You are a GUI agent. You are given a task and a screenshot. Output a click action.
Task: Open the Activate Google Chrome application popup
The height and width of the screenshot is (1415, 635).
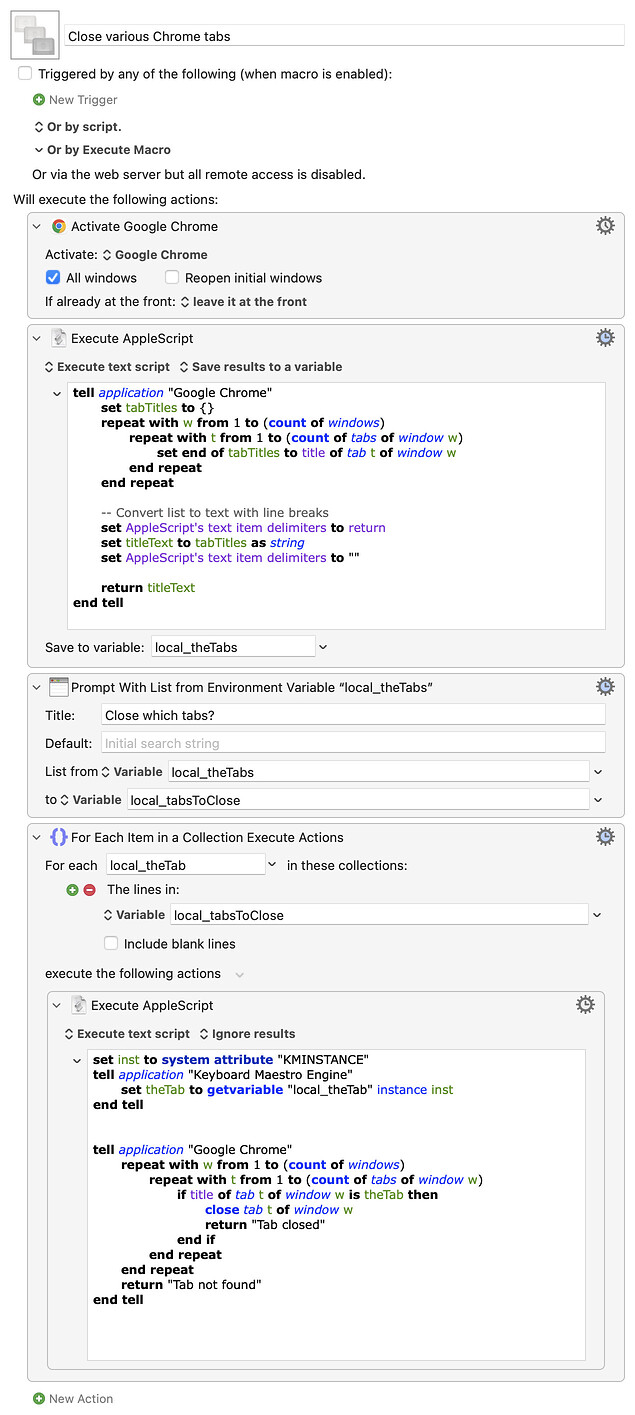coord(155,255)
